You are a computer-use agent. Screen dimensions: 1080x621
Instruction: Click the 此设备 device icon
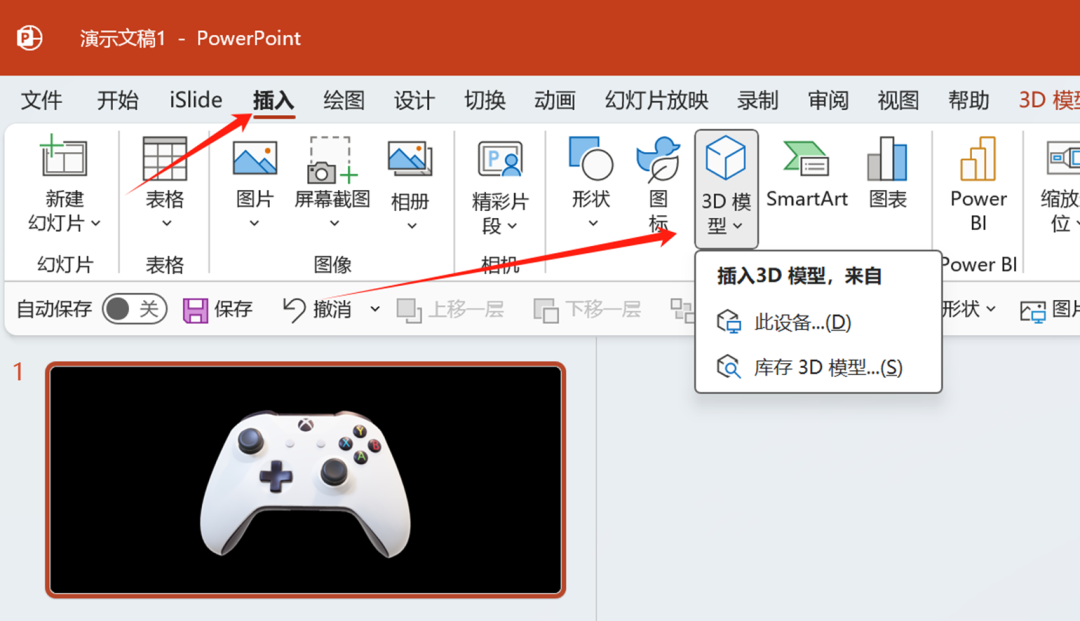tap(729, 322)
